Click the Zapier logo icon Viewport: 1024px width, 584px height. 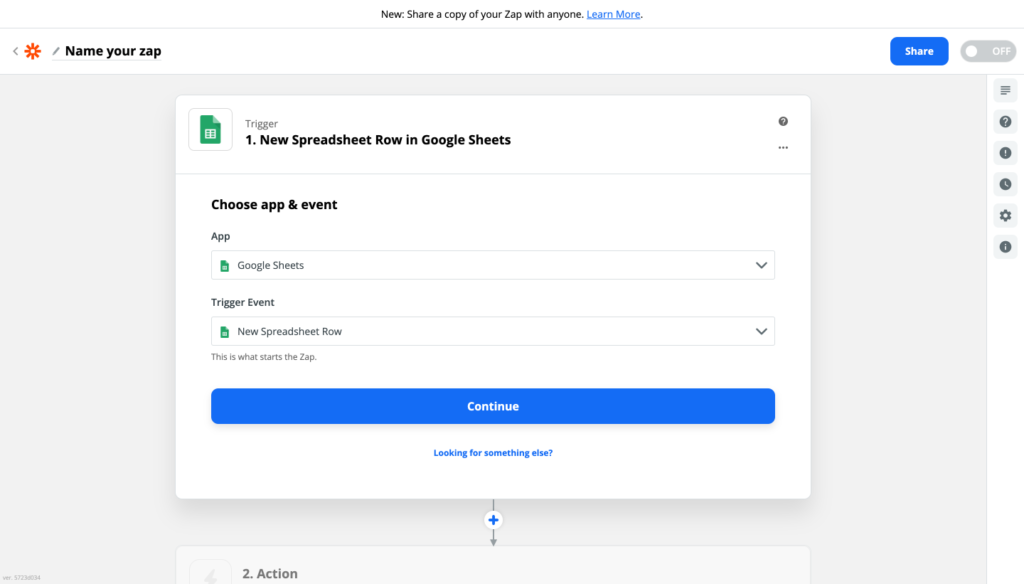(33, 50)
